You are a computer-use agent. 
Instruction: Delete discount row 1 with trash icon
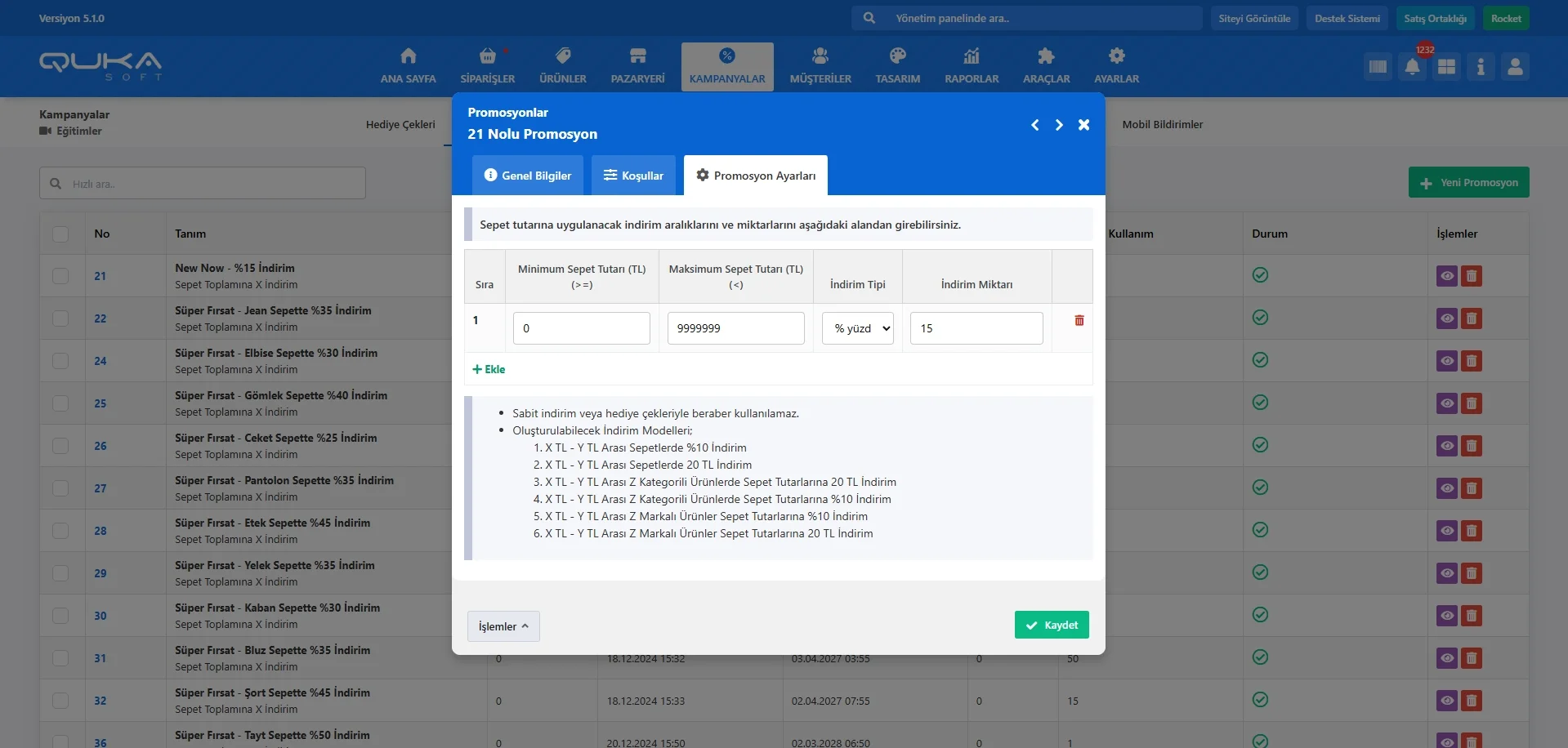[x=1079, y=321]
